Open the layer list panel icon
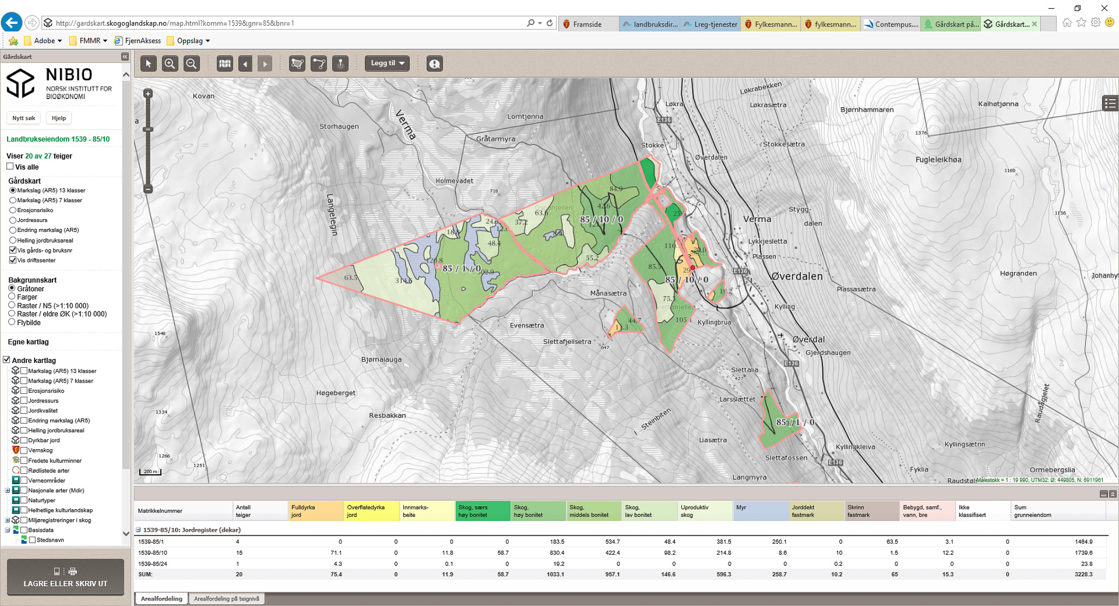The height and width of the screenshot is (606, 1119). pos(1109,103)
